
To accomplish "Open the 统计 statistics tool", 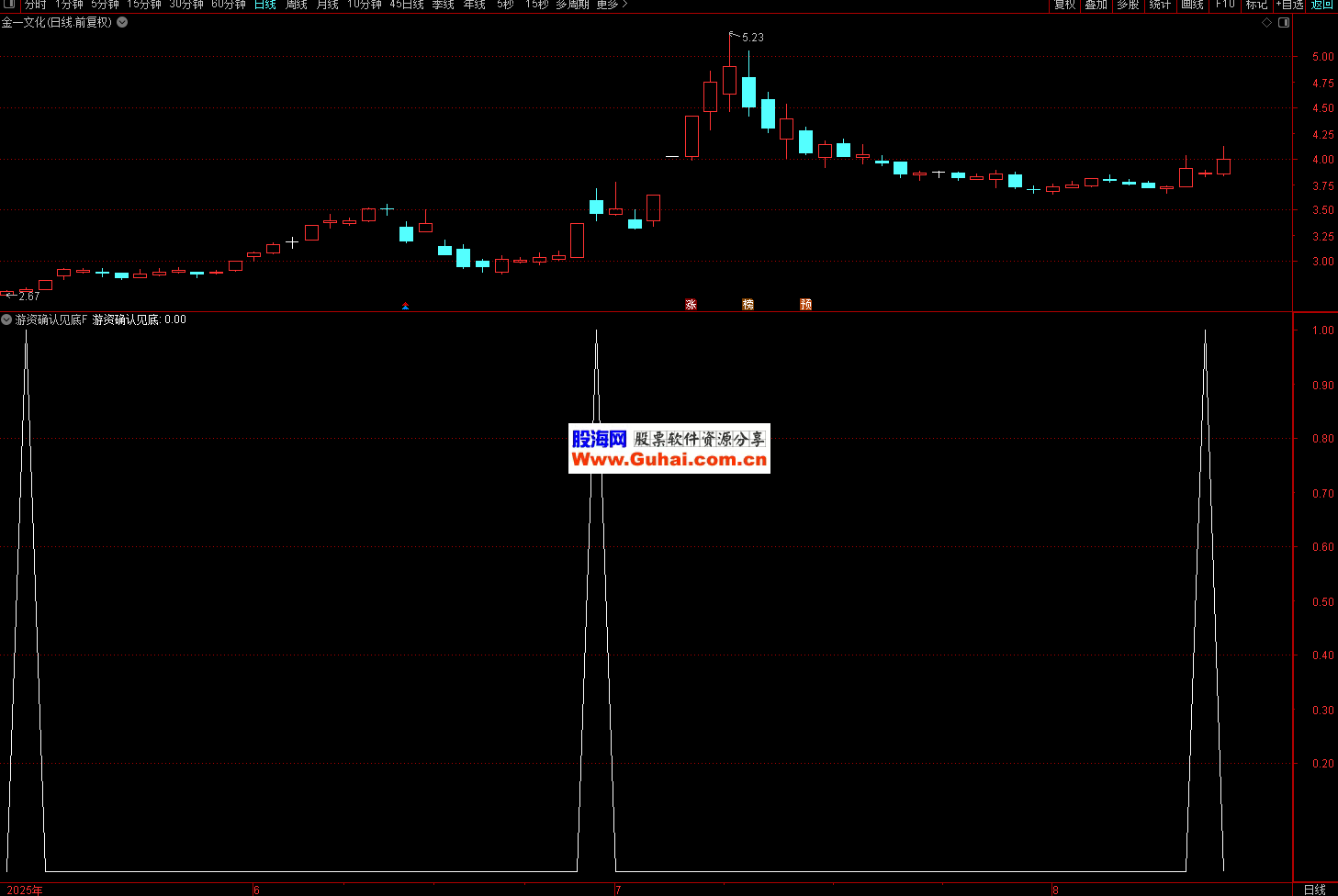I will 1160,5.
